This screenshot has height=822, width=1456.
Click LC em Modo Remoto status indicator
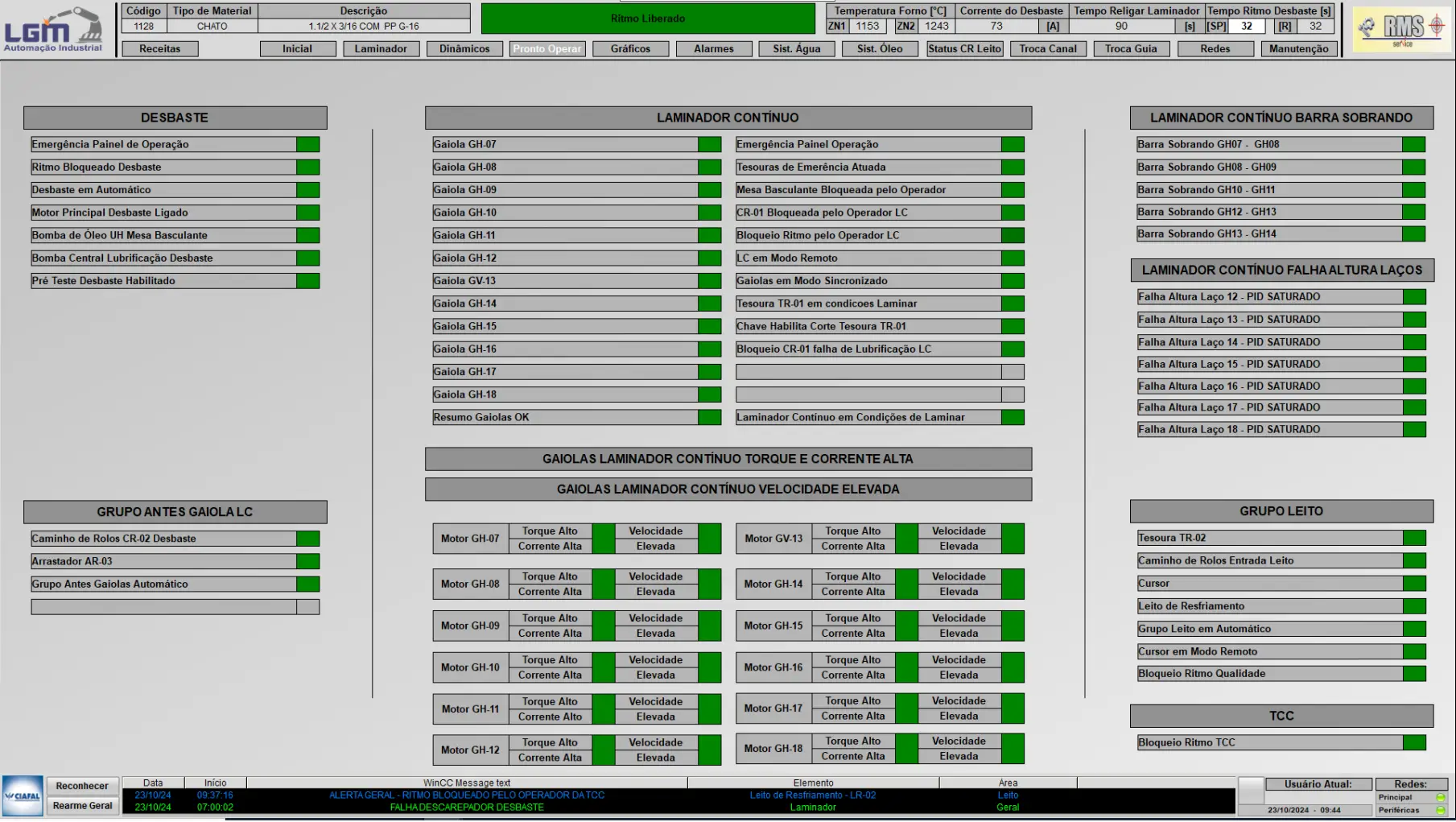[1013, 258]
